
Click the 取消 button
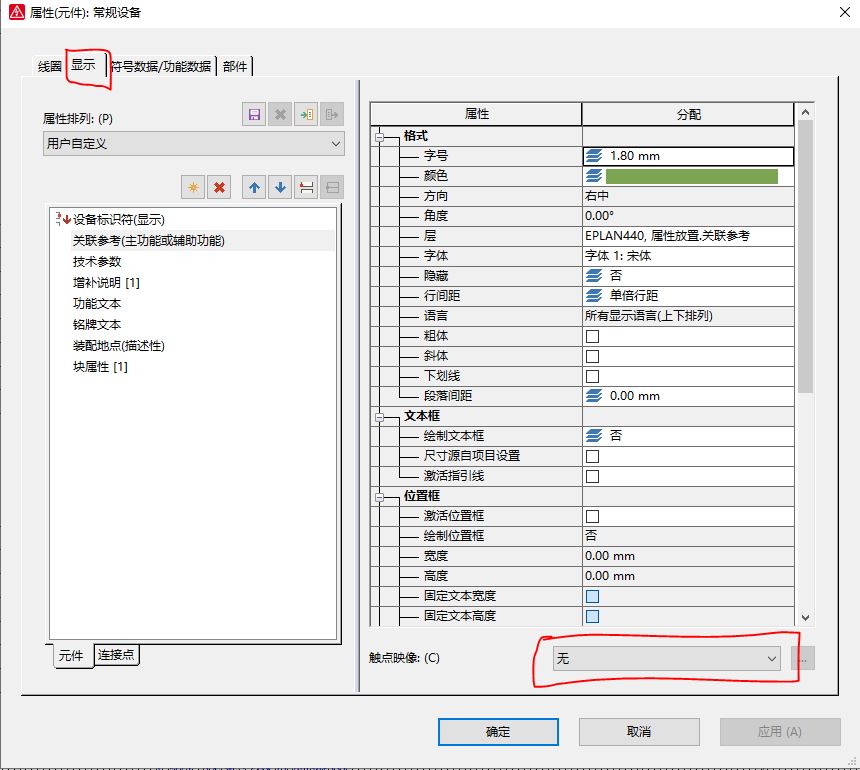[639, 732]
